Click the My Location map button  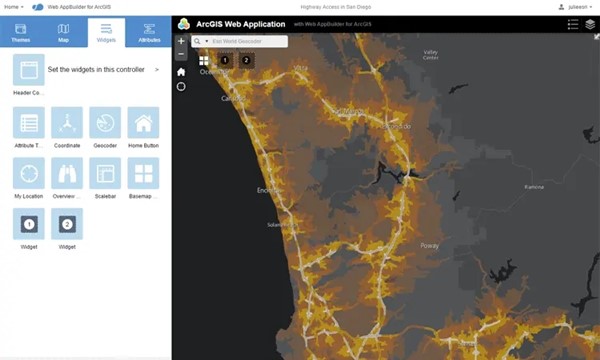coord(181,87)
